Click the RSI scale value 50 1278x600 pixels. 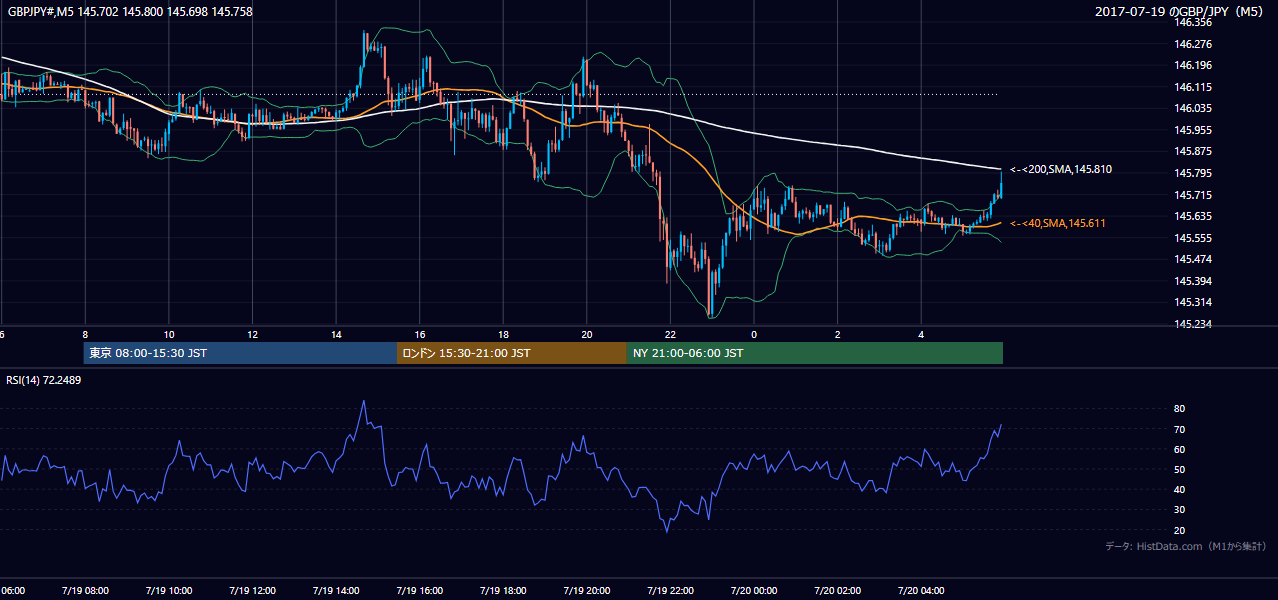coord(1179,469)
